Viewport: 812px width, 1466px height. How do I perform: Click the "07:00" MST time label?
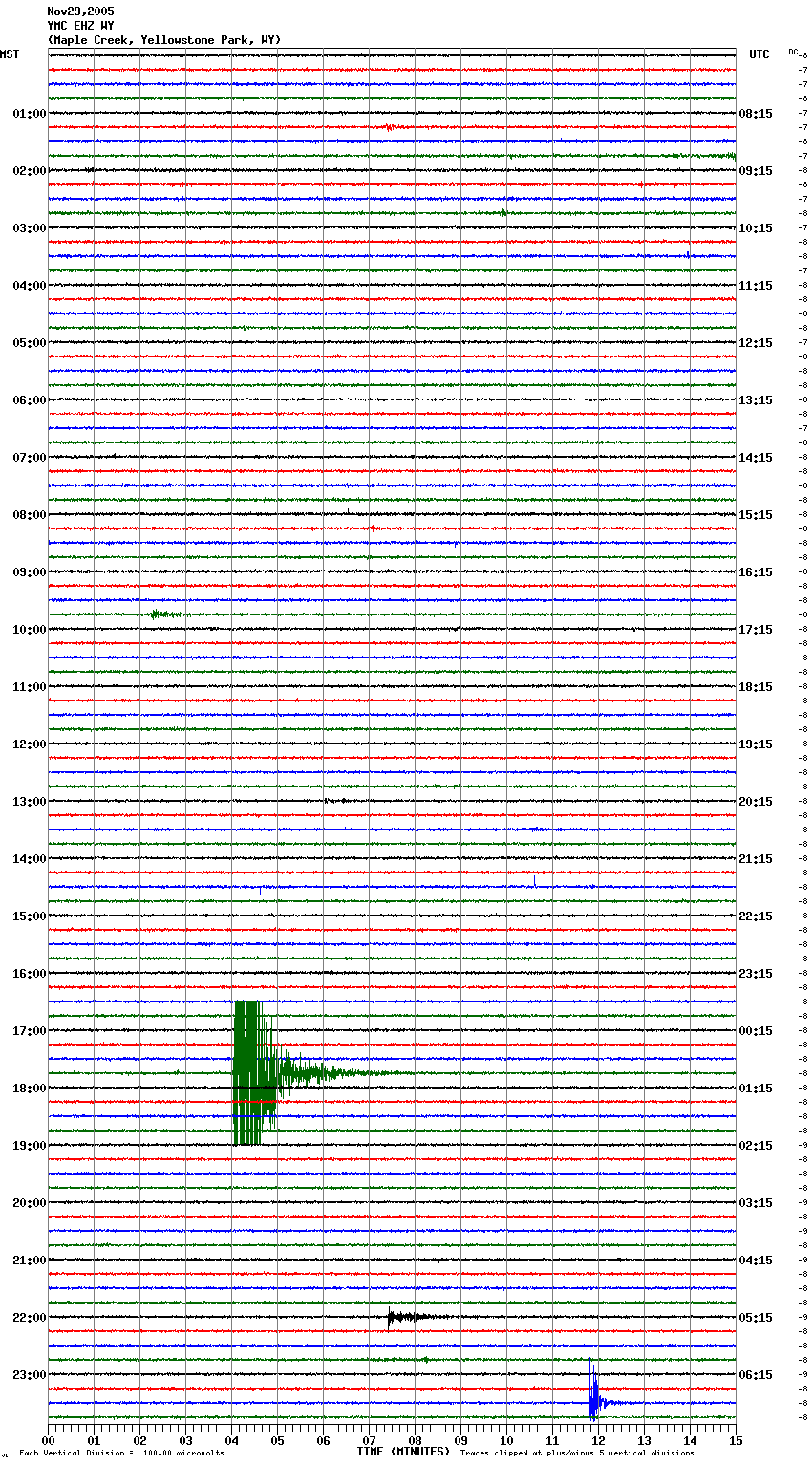(30, 458)
